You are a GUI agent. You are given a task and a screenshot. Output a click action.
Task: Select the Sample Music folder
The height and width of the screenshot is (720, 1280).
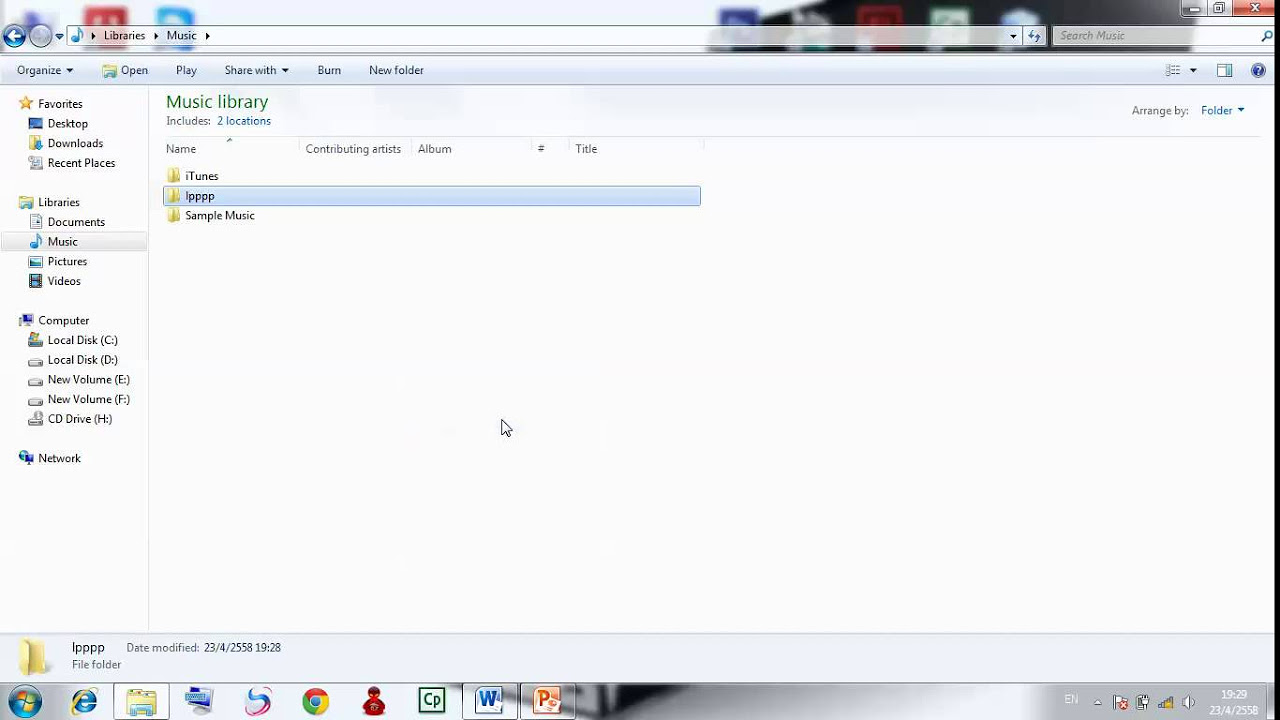click(x=219, y=216)
